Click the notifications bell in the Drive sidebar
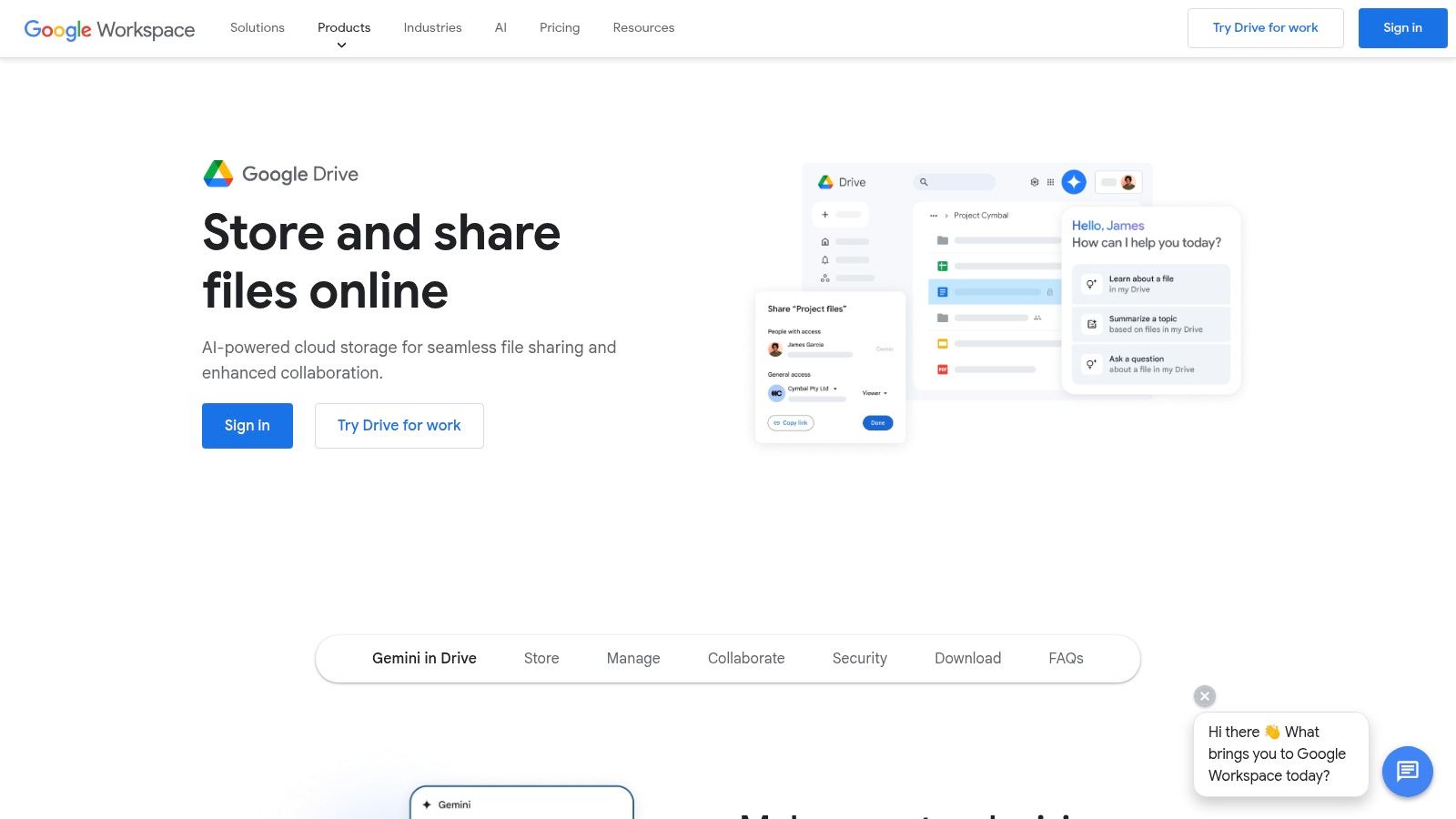The image size is (1456, 819). point(825,259)
